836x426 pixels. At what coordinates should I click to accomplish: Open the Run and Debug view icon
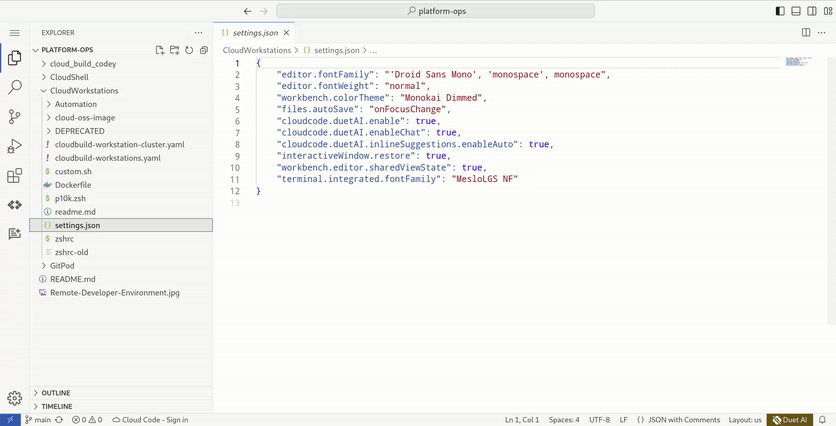tap(14, 146)
